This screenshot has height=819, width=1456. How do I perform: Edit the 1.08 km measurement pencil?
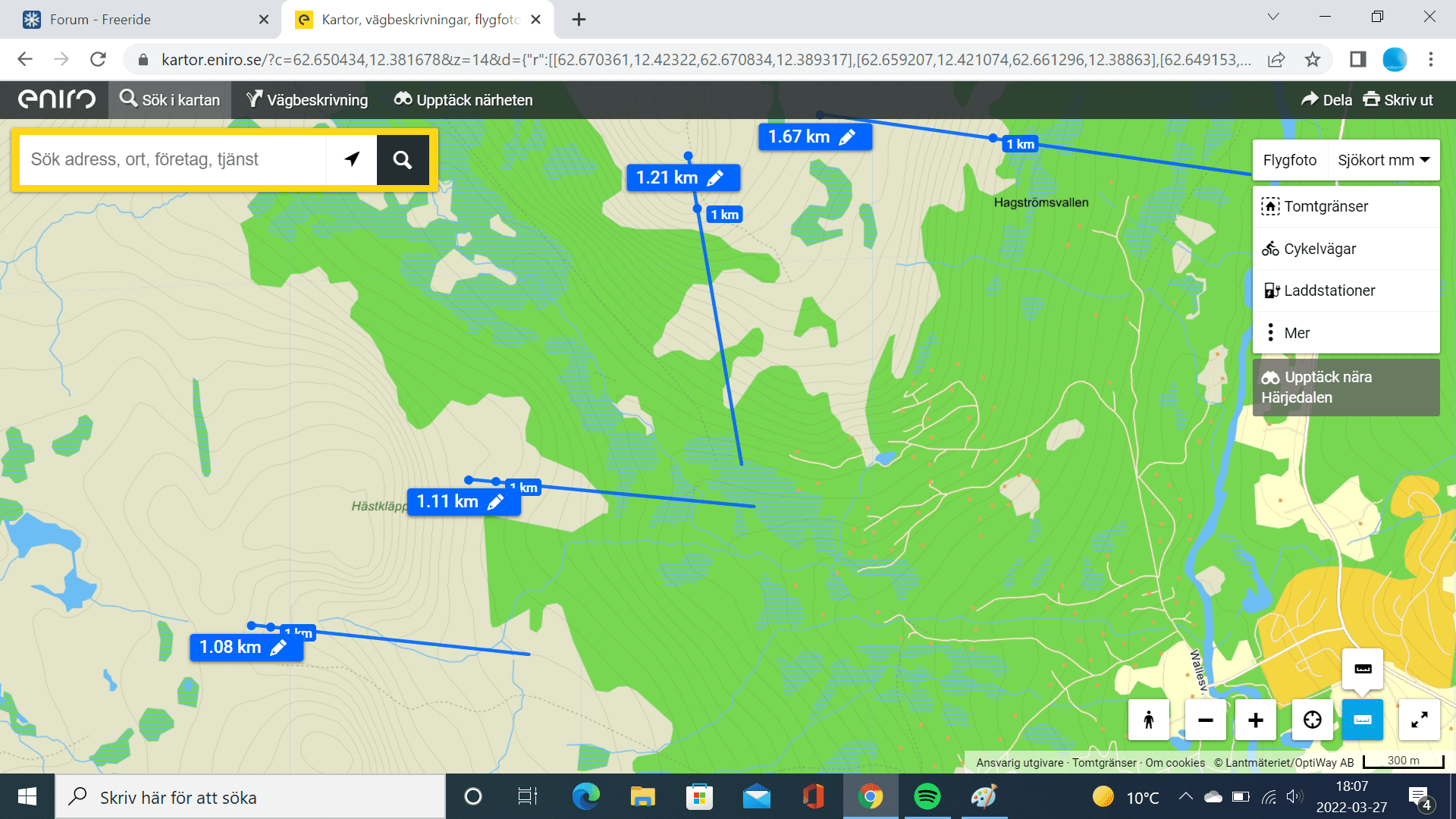pos(278,648)
